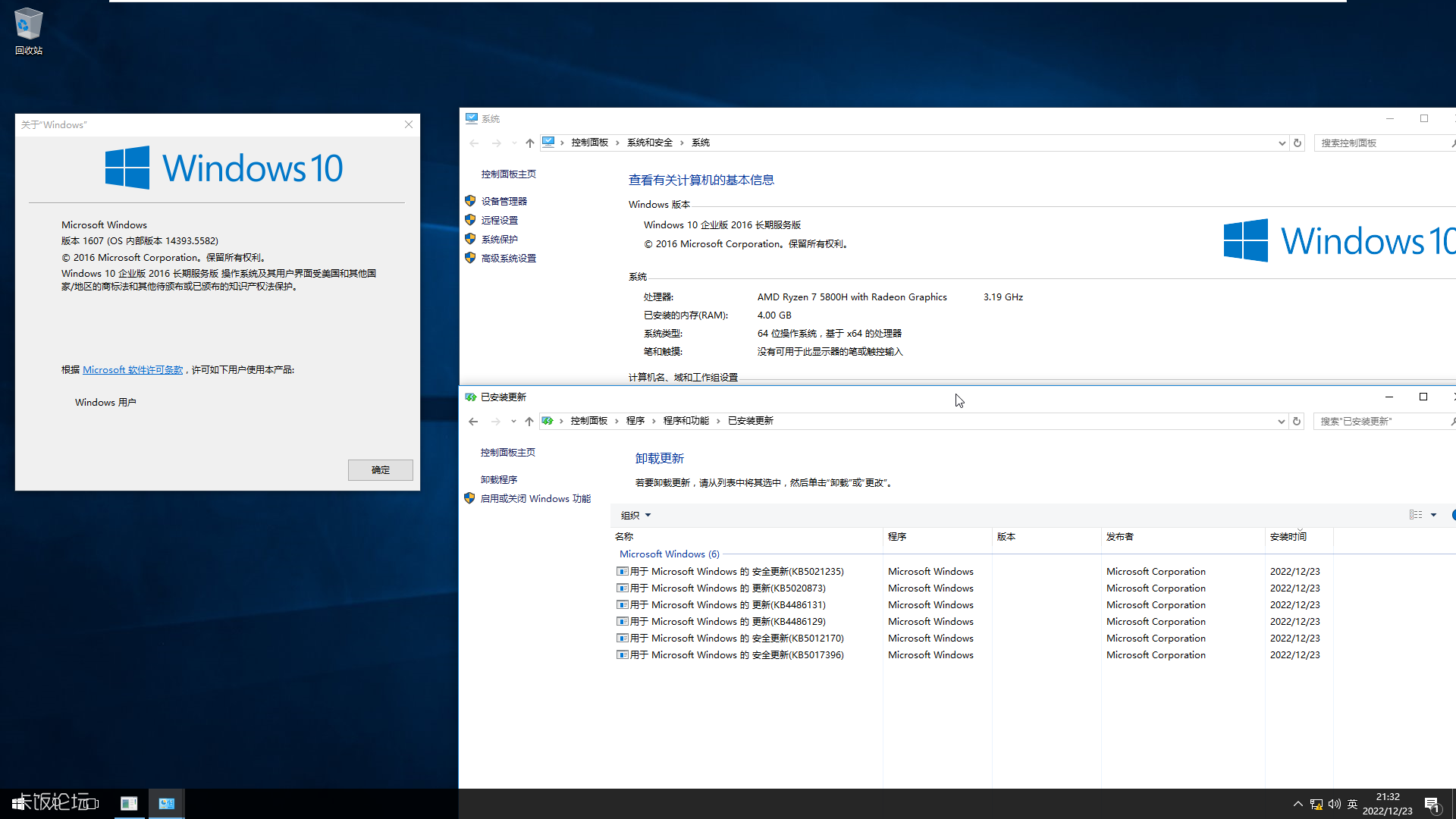Click 已安装更新 breadcrumb
Image resolution: width=1456 pixels, height=819 pixels.
[751, 421]
